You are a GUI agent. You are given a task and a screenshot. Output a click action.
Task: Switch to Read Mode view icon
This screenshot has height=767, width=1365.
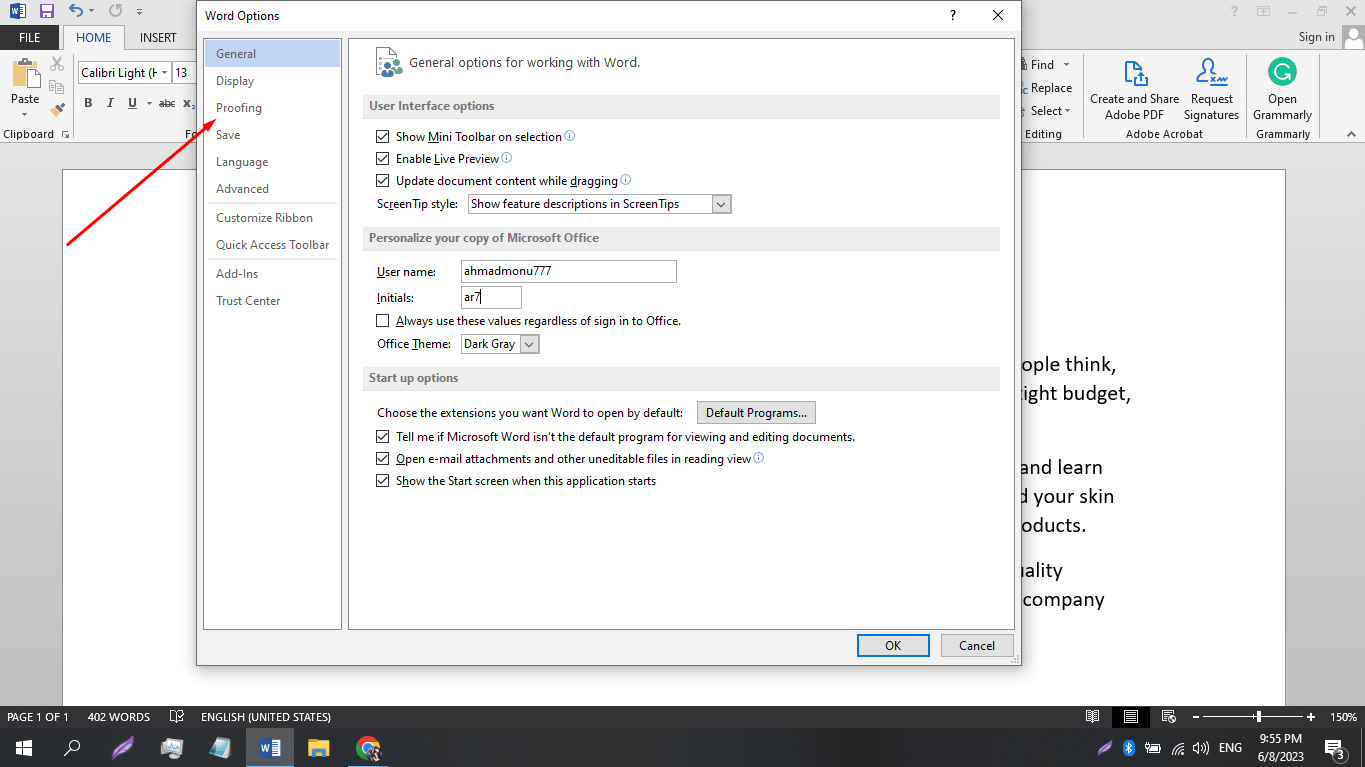(1093, 717)
